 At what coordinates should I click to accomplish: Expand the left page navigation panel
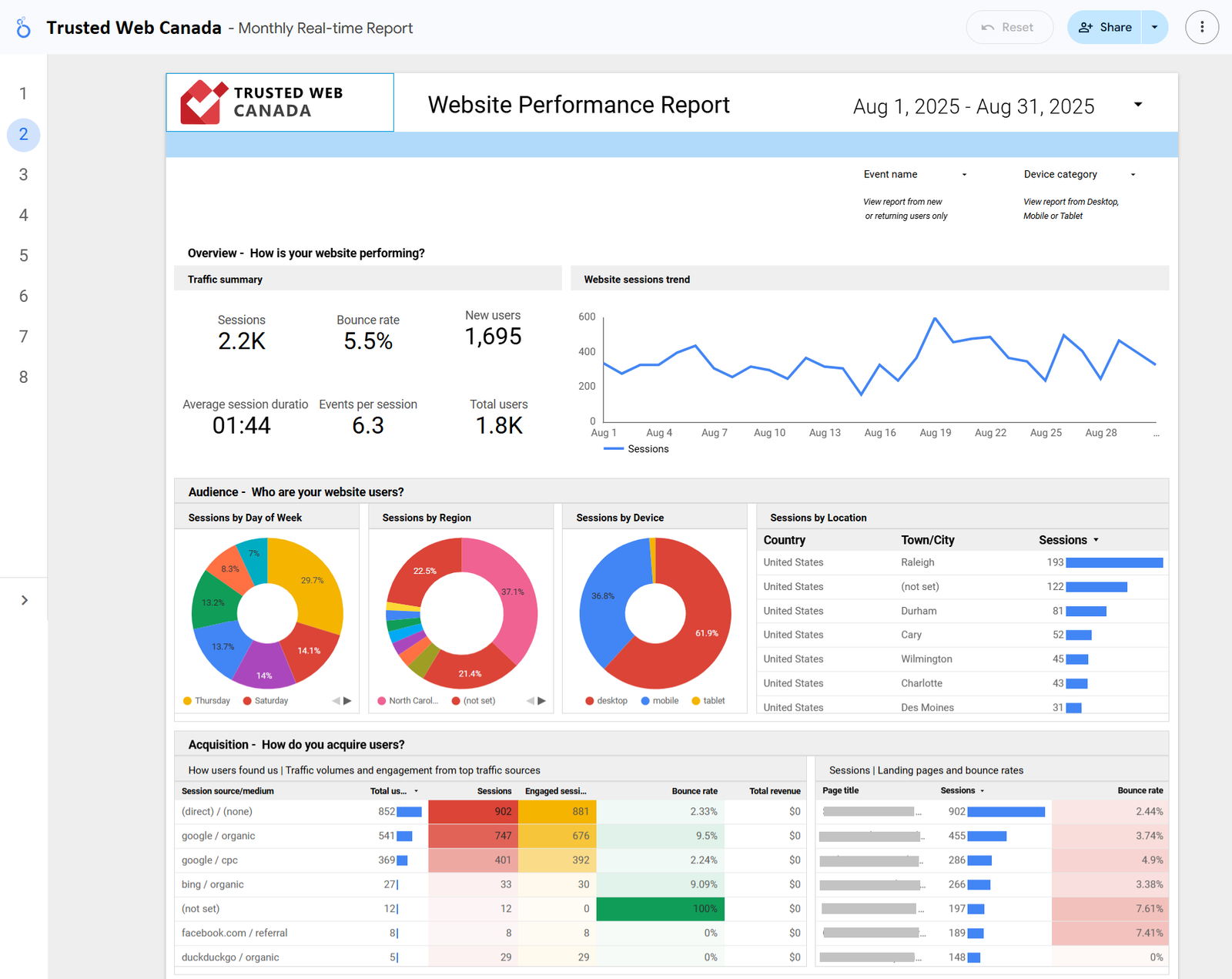(24, 600)
